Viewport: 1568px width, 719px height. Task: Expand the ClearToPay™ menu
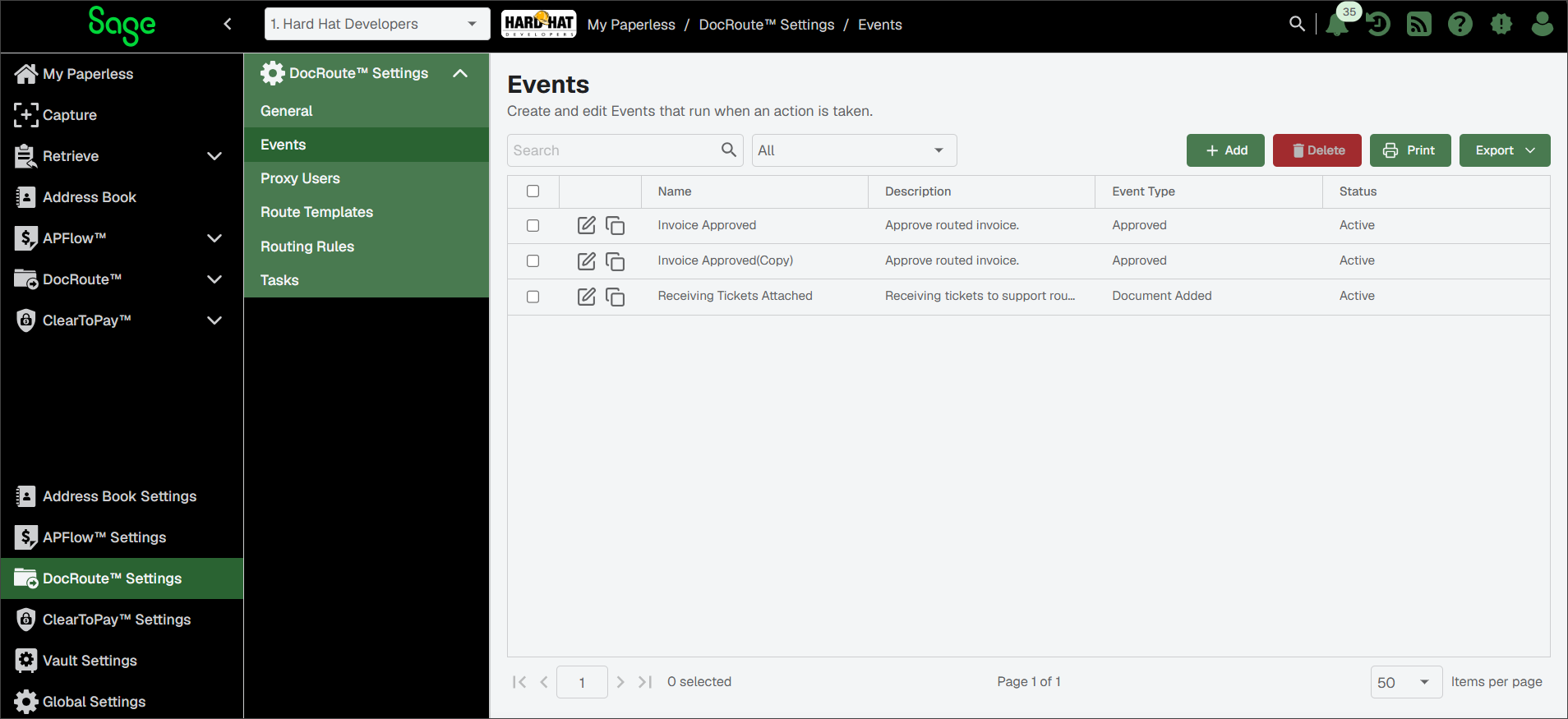pos(214,320)
